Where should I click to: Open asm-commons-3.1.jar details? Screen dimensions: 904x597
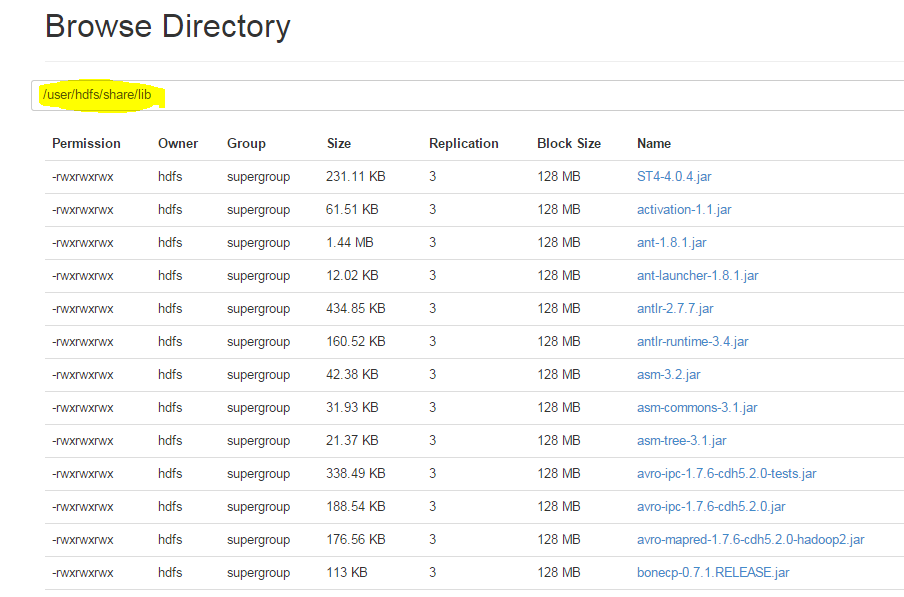click(696, 407)
